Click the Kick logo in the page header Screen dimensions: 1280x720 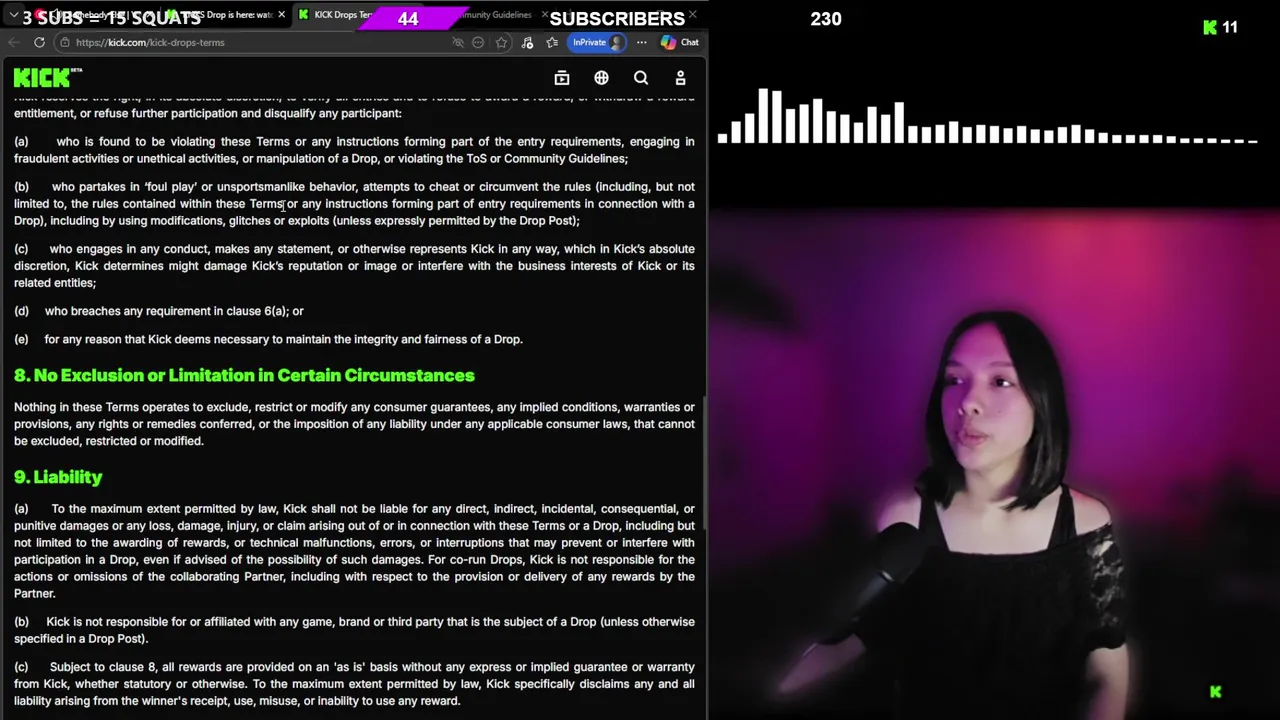click(46, 77)
